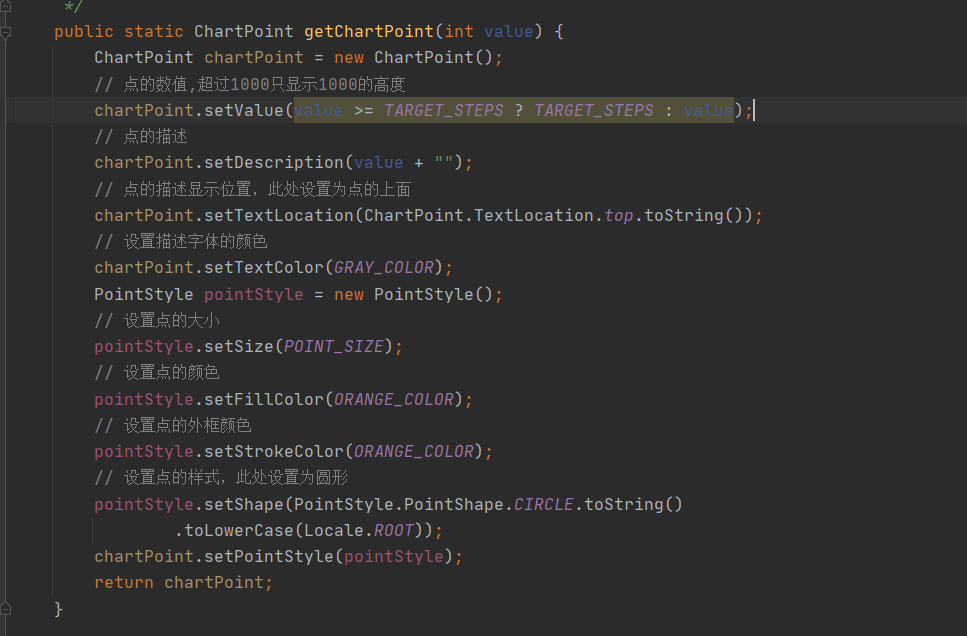Click the fold end marker beside closing brace
The width and height of the screenshot is (967, 636).
pyautogui.click(x=6, y=609)
